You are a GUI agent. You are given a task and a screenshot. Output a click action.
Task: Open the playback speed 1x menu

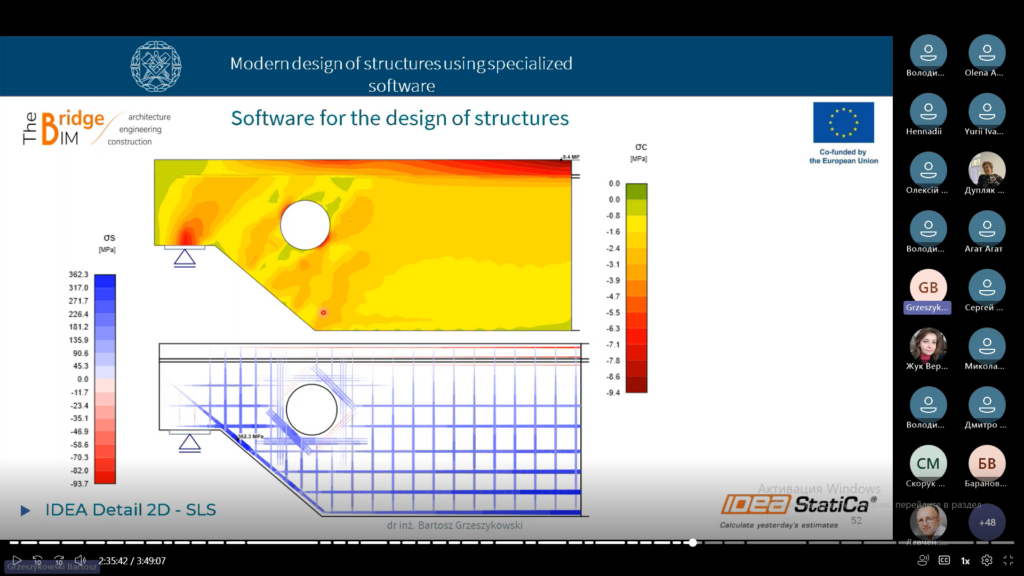(965, 561)
